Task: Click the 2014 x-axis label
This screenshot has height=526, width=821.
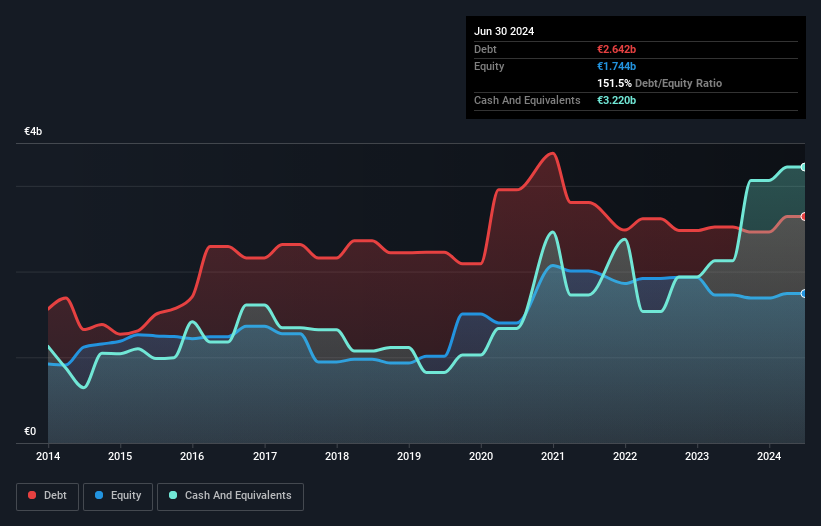Action: click(x=47, y=457)
